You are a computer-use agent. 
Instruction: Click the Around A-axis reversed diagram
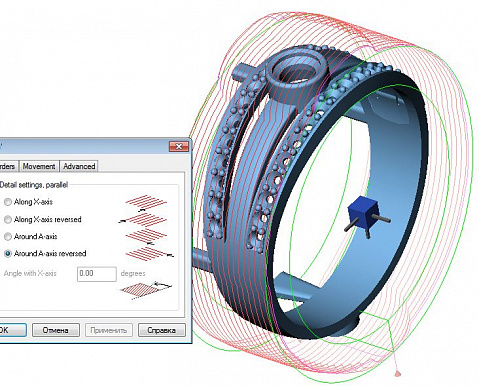point(150,253)
